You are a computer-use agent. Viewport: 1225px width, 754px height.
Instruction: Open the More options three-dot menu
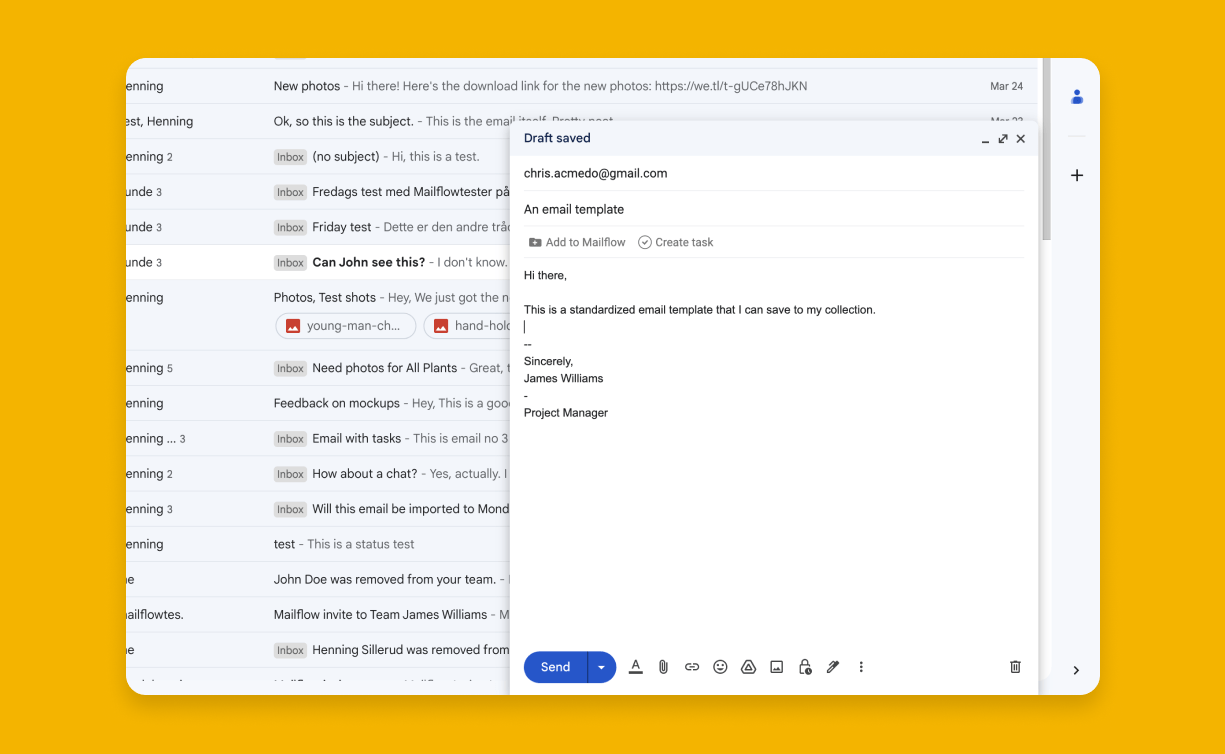pos(861,666)
